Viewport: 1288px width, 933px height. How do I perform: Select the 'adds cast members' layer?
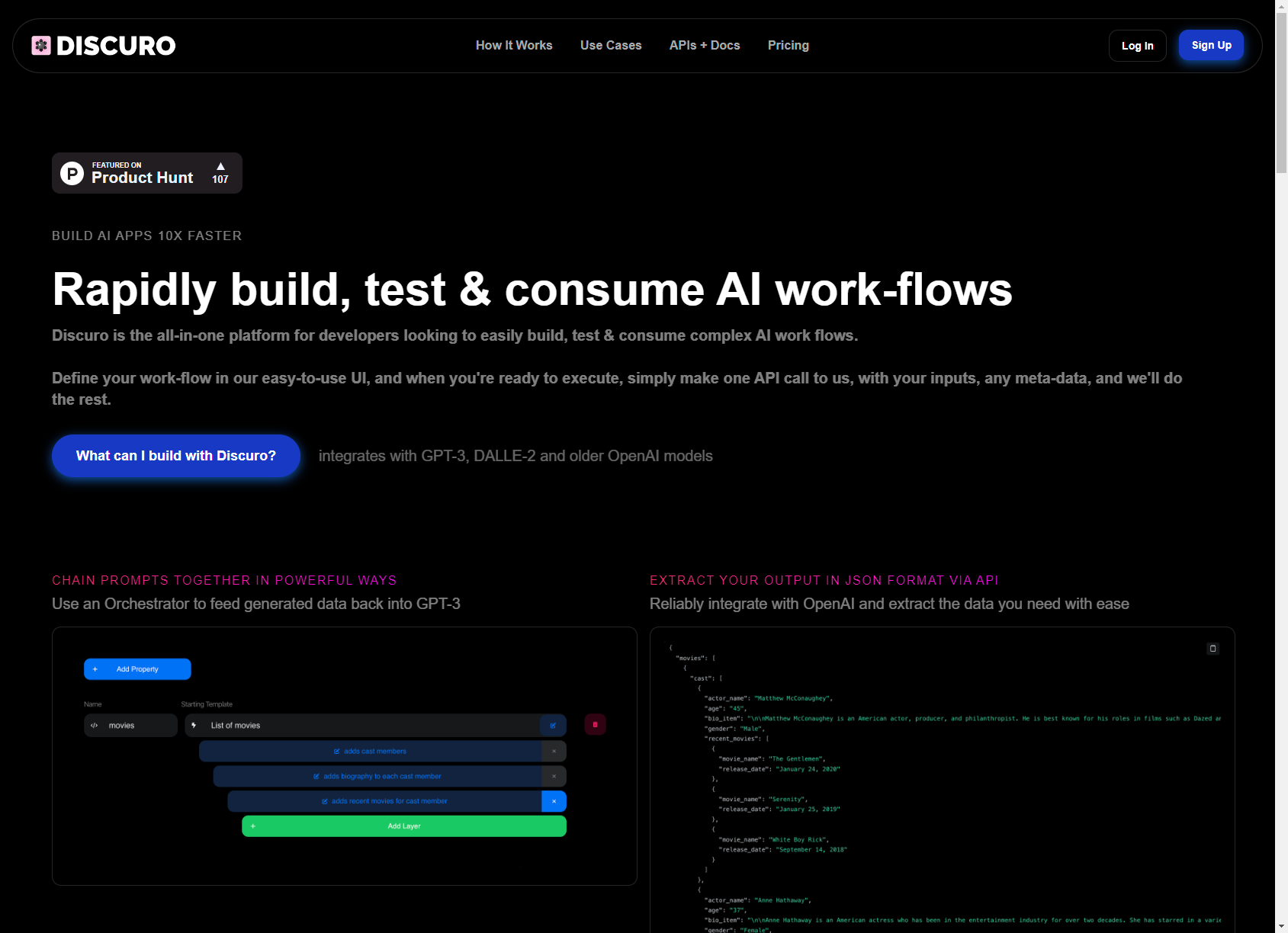[x=371, y=752]
